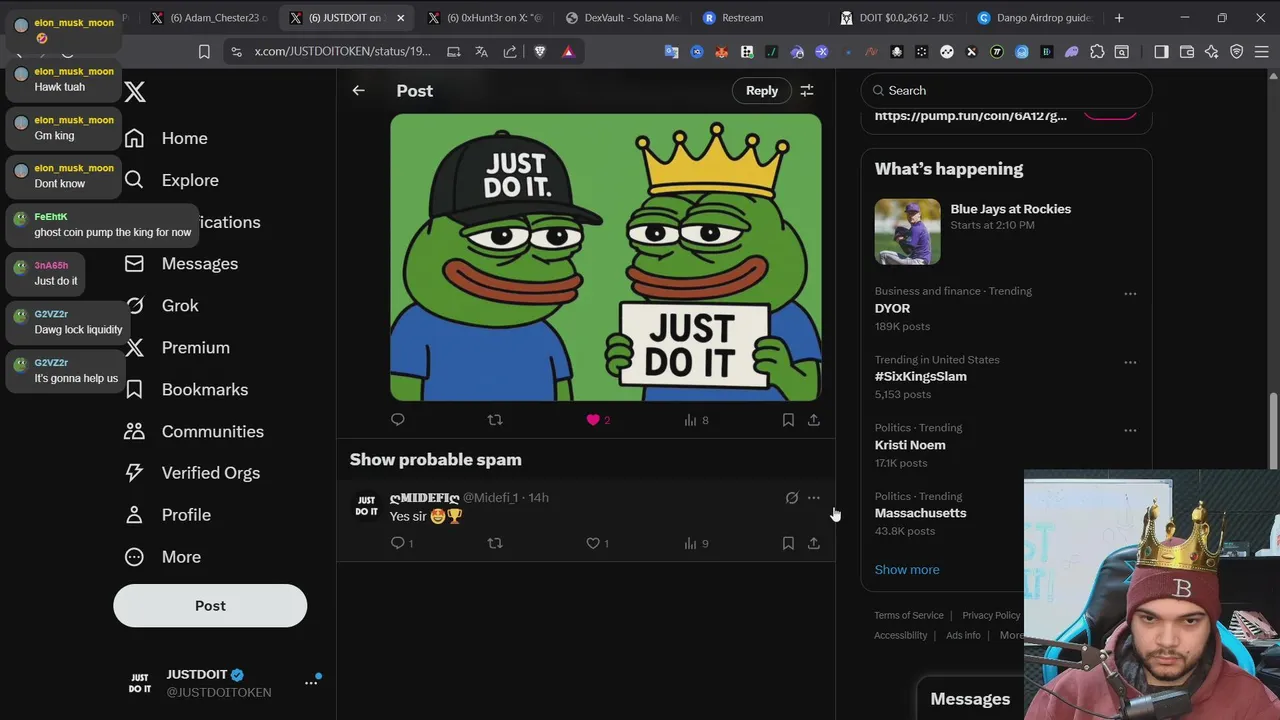This screenshot has height=720, width=1280.
Task: Open Grok from the sidebar
Action: coord(161,306)
